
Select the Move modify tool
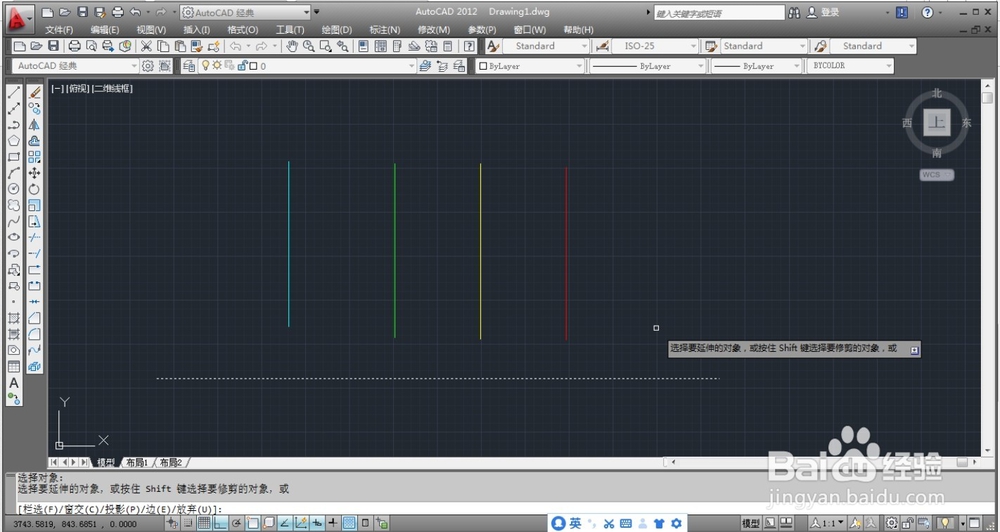34,173
